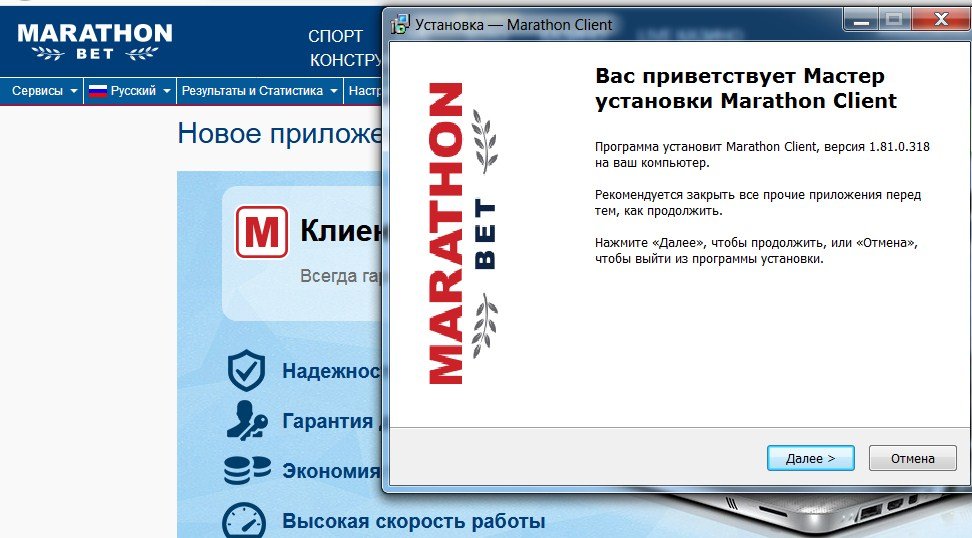Click the Установка — Marathon Client title
972x538 pixels.
coord(513,25)
